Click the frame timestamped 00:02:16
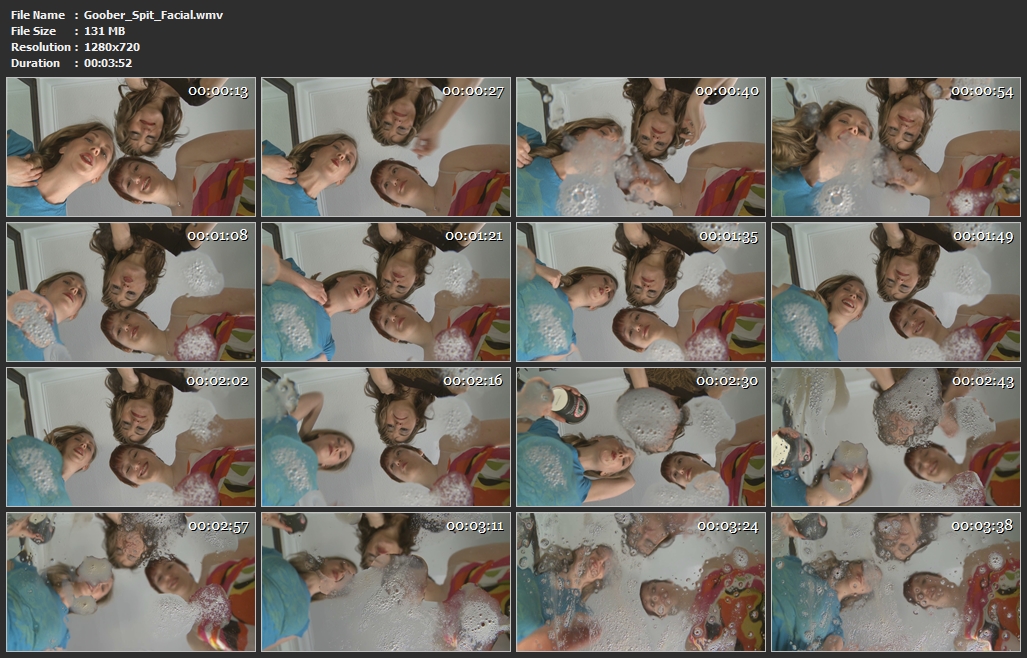 [x=386, y=437]
